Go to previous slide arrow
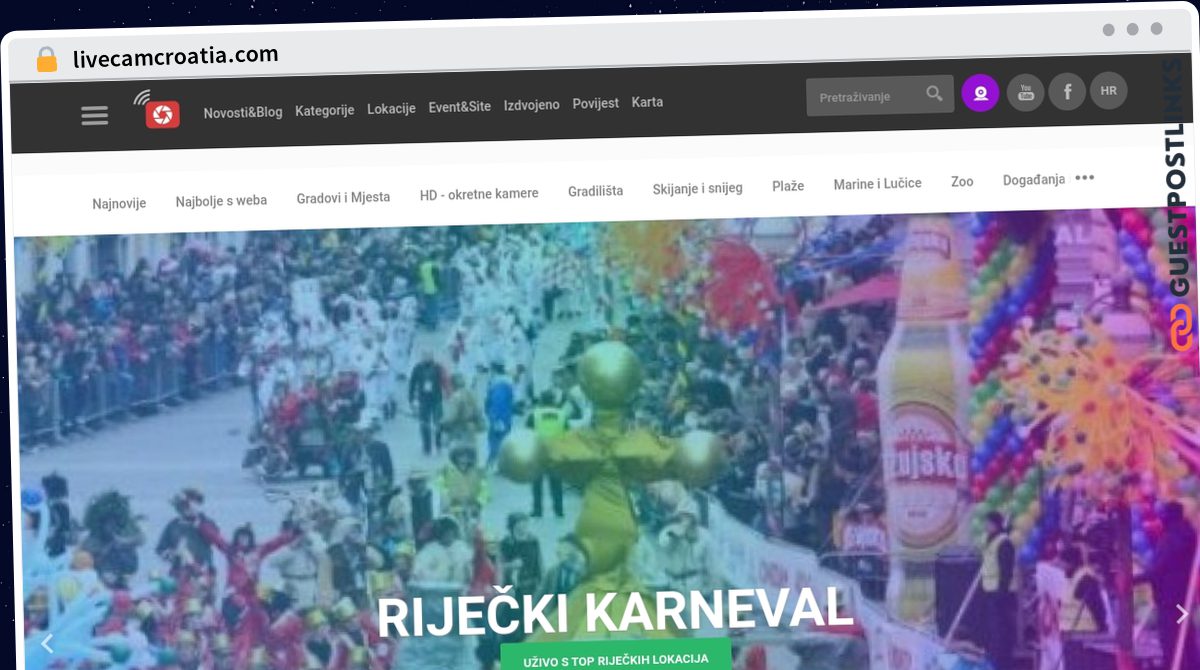This screenshot has height=670, width=1200. 46,642
